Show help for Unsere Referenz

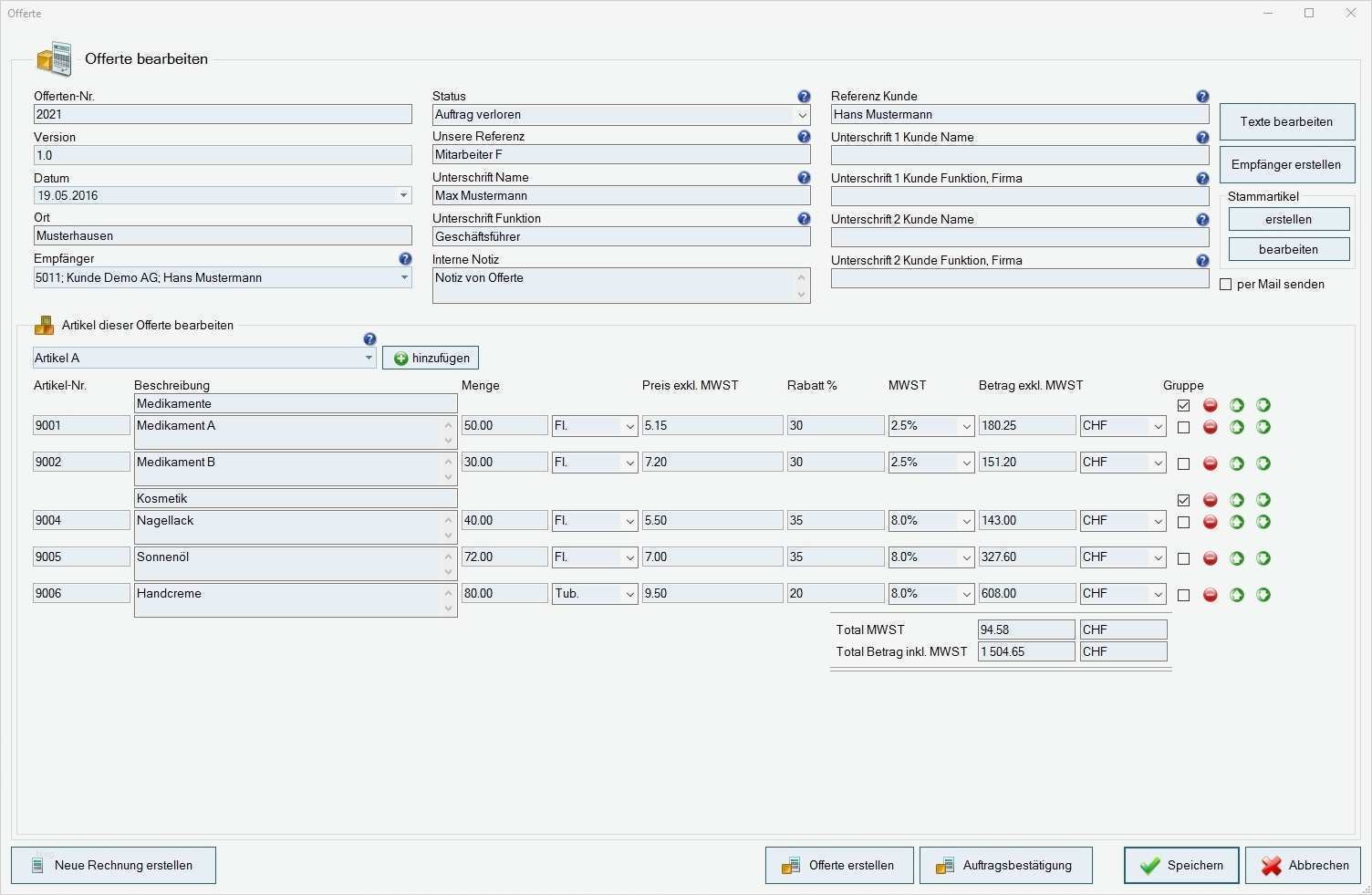pyautogui.click(x=804, y=137)
